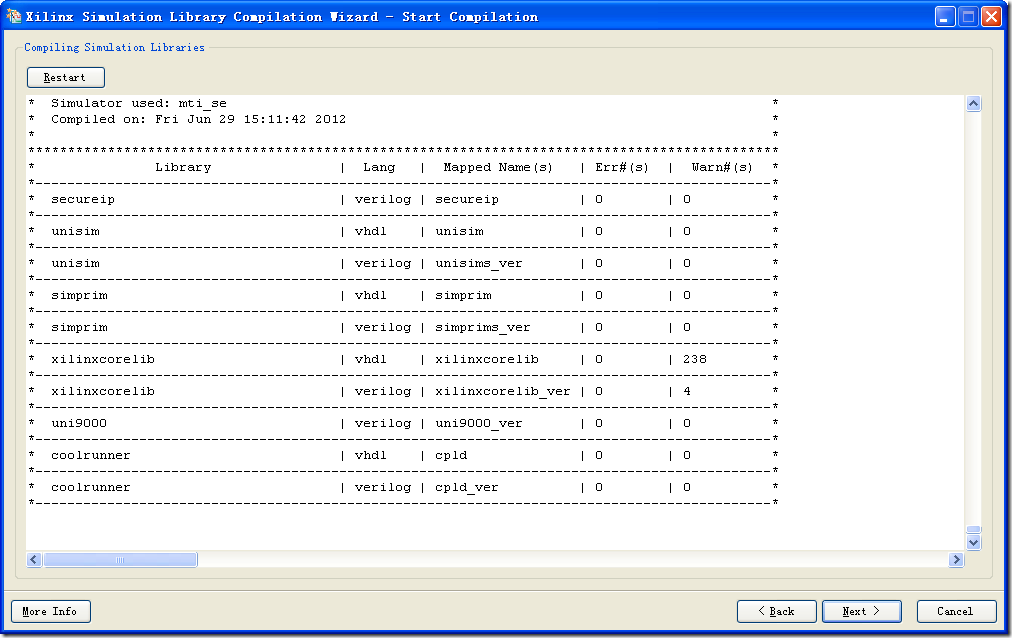Minimize the compilation wizard window
Image resolution: width=1012 pixels, height=638 pixels.
[x=945, y=17]
